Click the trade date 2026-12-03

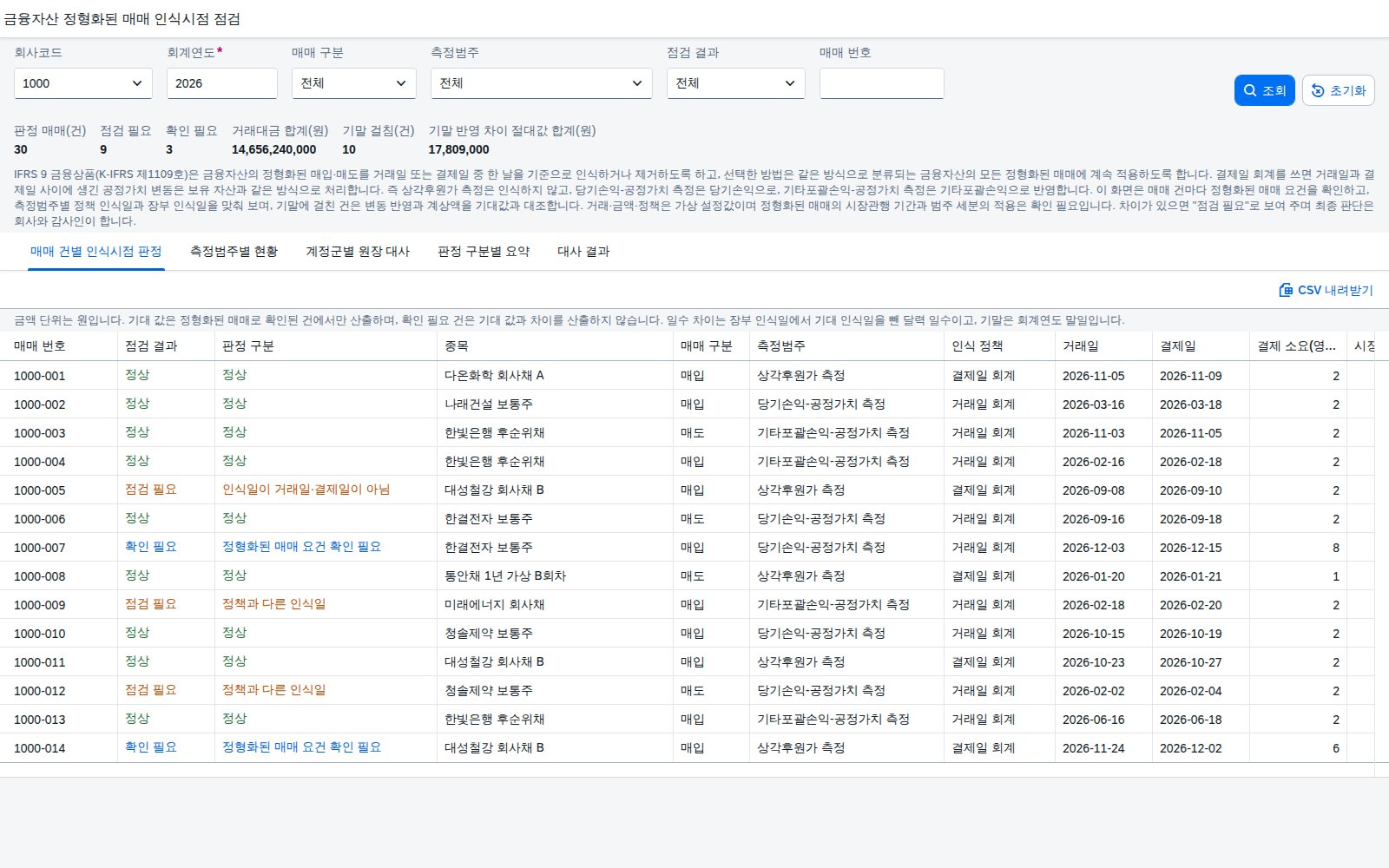(1094, 548)
